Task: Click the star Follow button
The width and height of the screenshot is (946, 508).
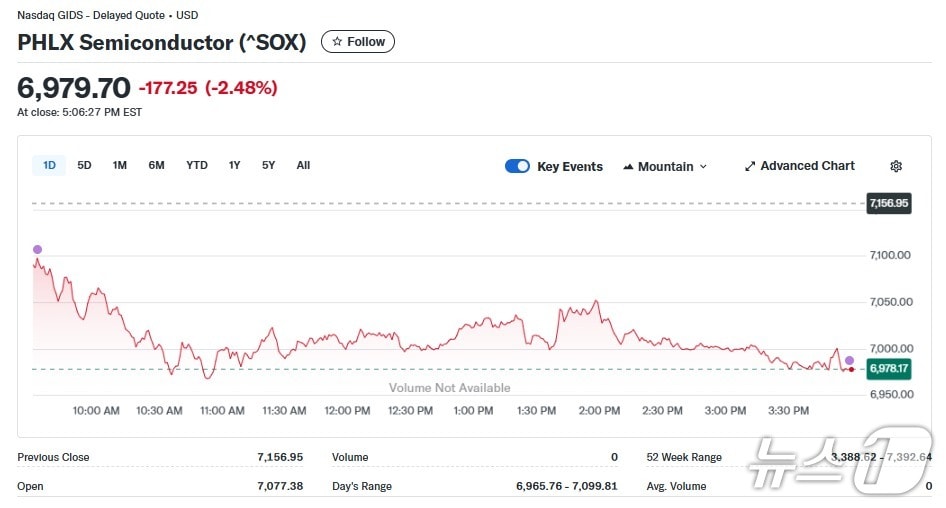Action: click(358, 42)
